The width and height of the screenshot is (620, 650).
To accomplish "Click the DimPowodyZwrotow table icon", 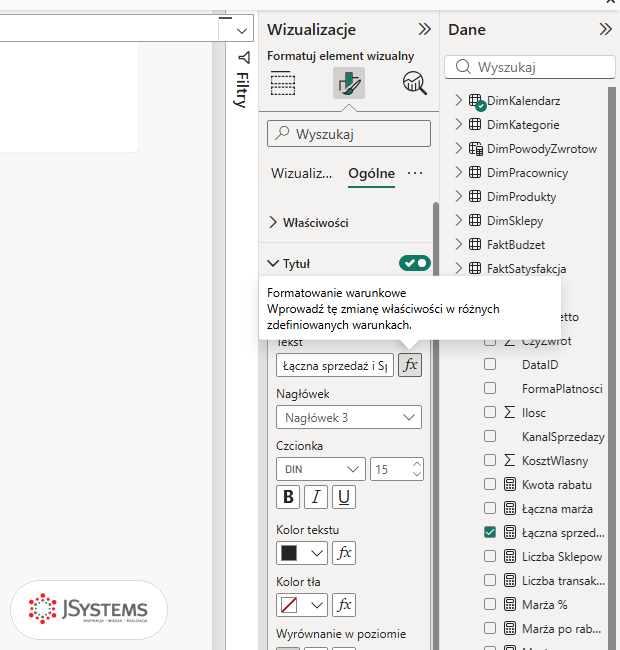I will (x=475, y=148).
